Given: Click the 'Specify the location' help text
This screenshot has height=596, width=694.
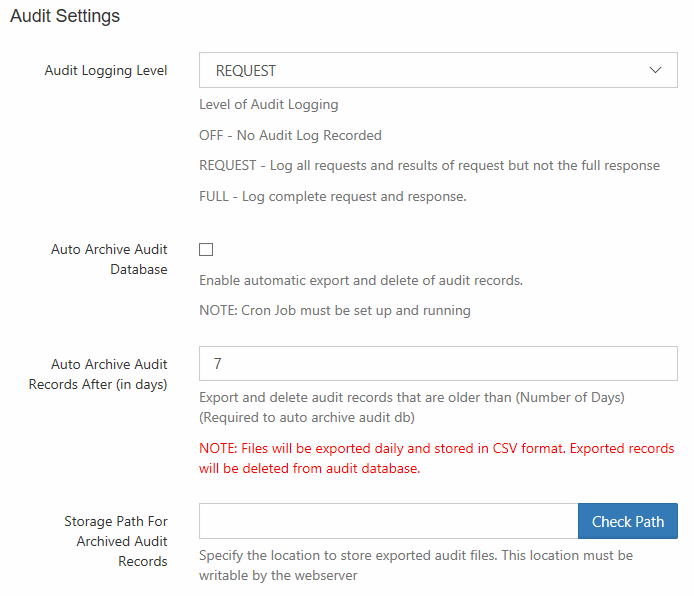Looking at the screenshot, I should (416, 565).
